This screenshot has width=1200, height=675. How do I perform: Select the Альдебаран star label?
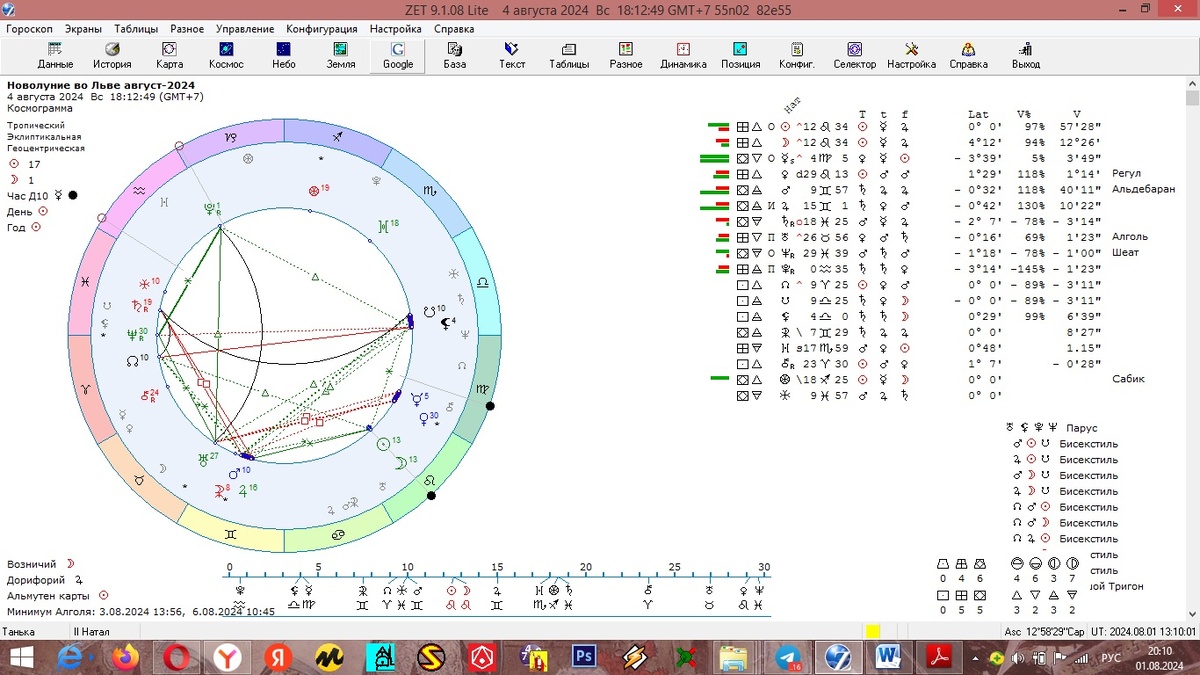point(1143,189)
